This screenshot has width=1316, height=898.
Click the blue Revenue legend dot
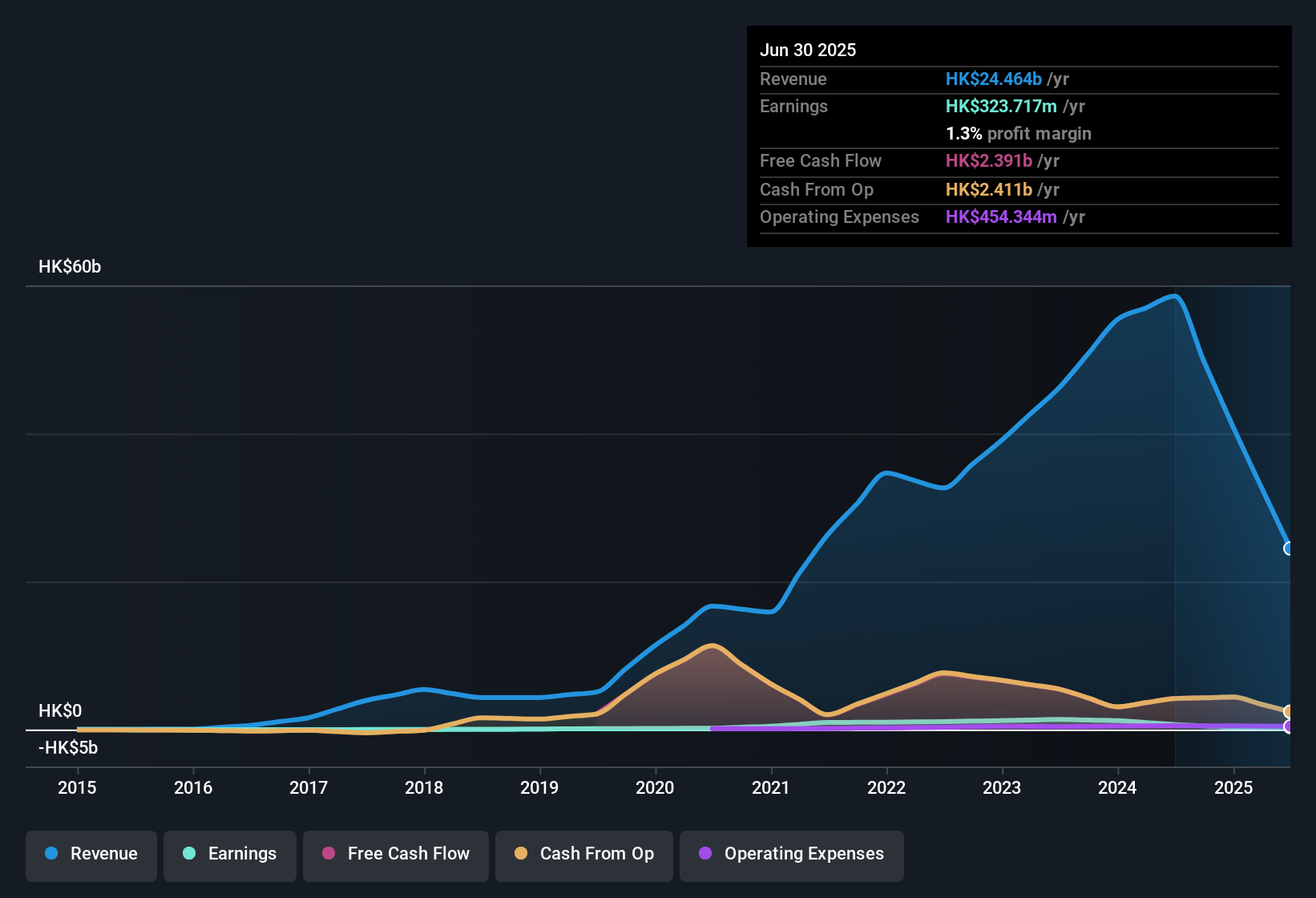click(x=50, y=854)
